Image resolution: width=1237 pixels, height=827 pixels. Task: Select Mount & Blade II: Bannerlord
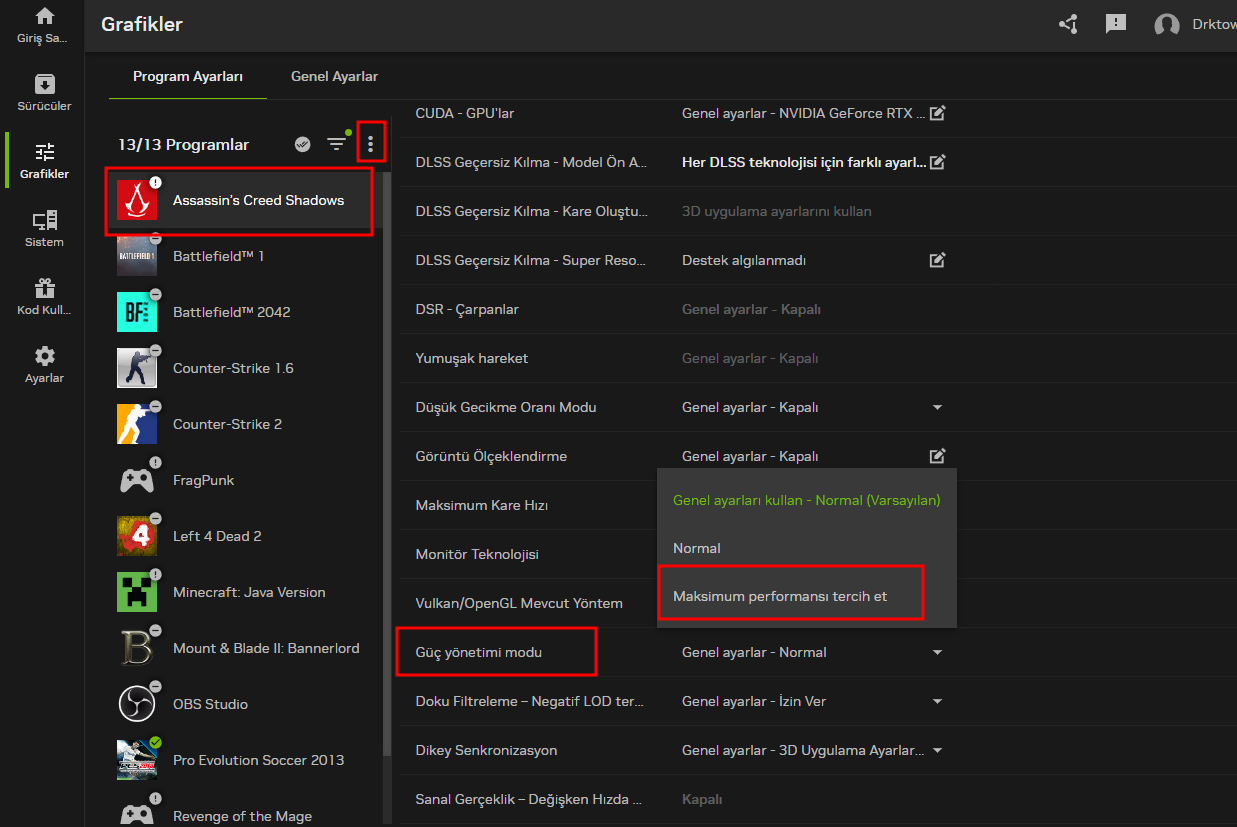(x=245, y=648)
